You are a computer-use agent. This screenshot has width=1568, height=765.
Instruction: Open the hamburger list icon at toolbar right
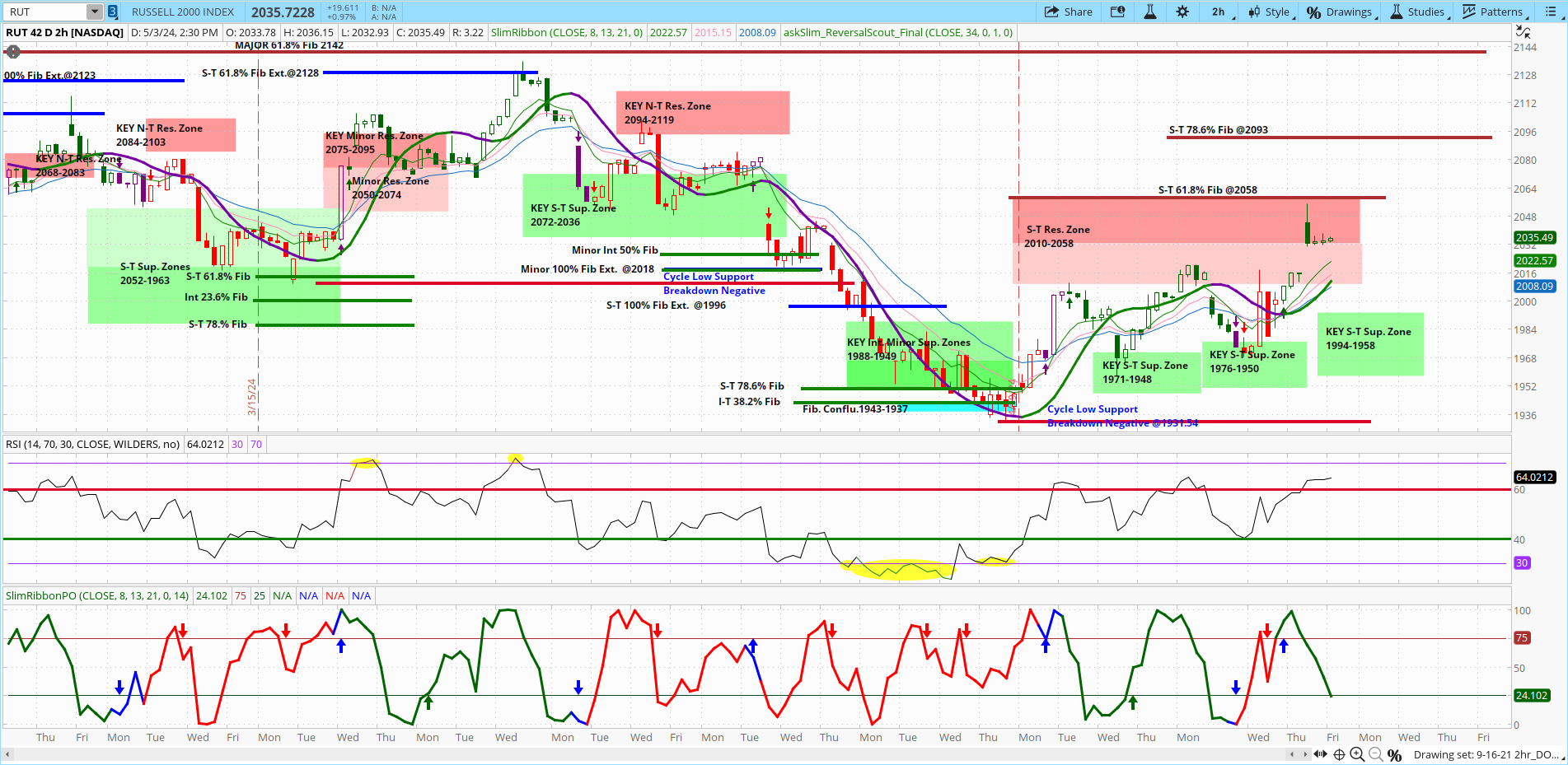click(x=1552, y=12)
